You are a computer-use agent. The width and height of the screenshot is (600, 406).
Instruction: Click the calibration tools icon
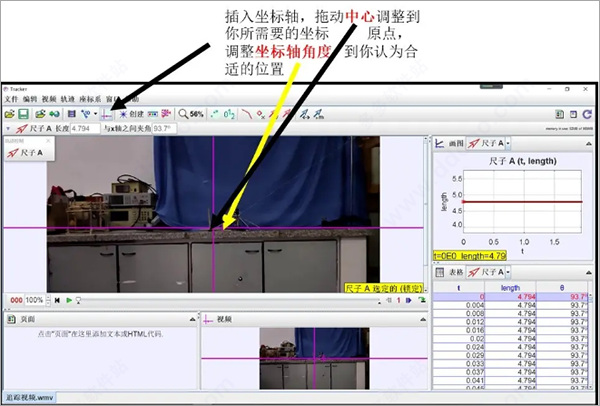pyautogui.click(x=85, y=114)
